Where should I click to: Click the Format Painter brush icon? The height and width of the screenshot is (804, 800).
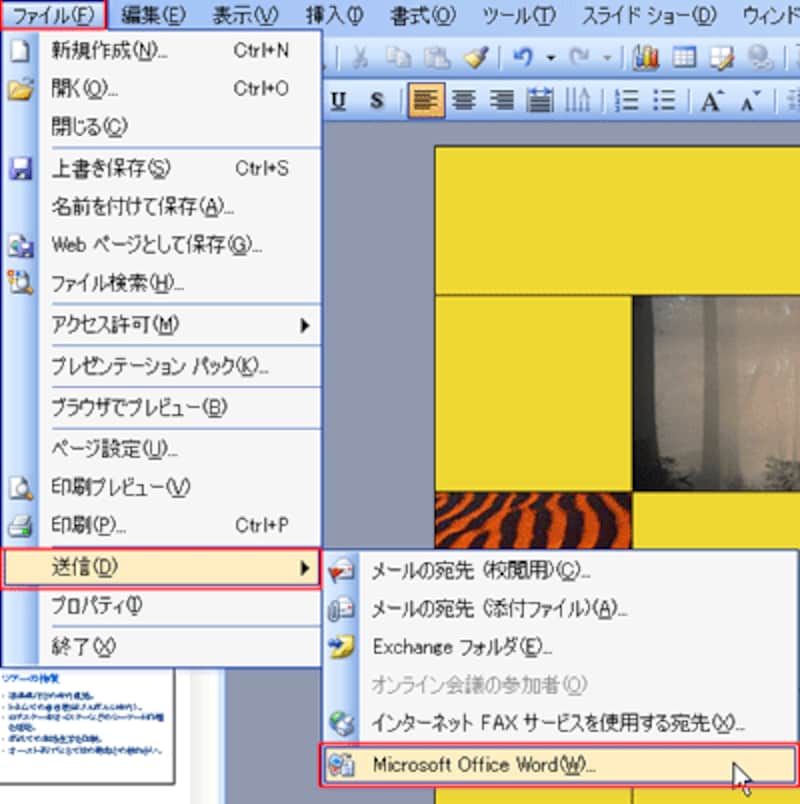click(474, 58)
